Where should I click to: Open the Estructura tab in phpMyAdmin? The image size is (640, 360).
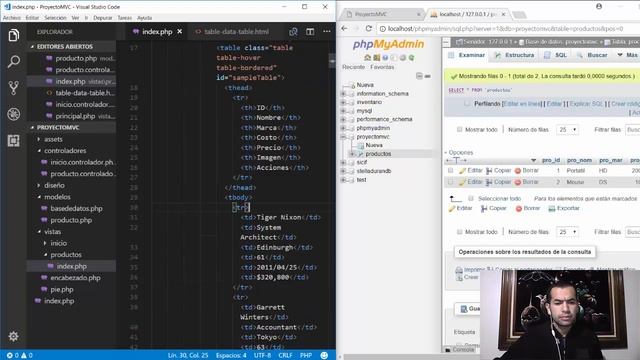click(x=514, y=55)
